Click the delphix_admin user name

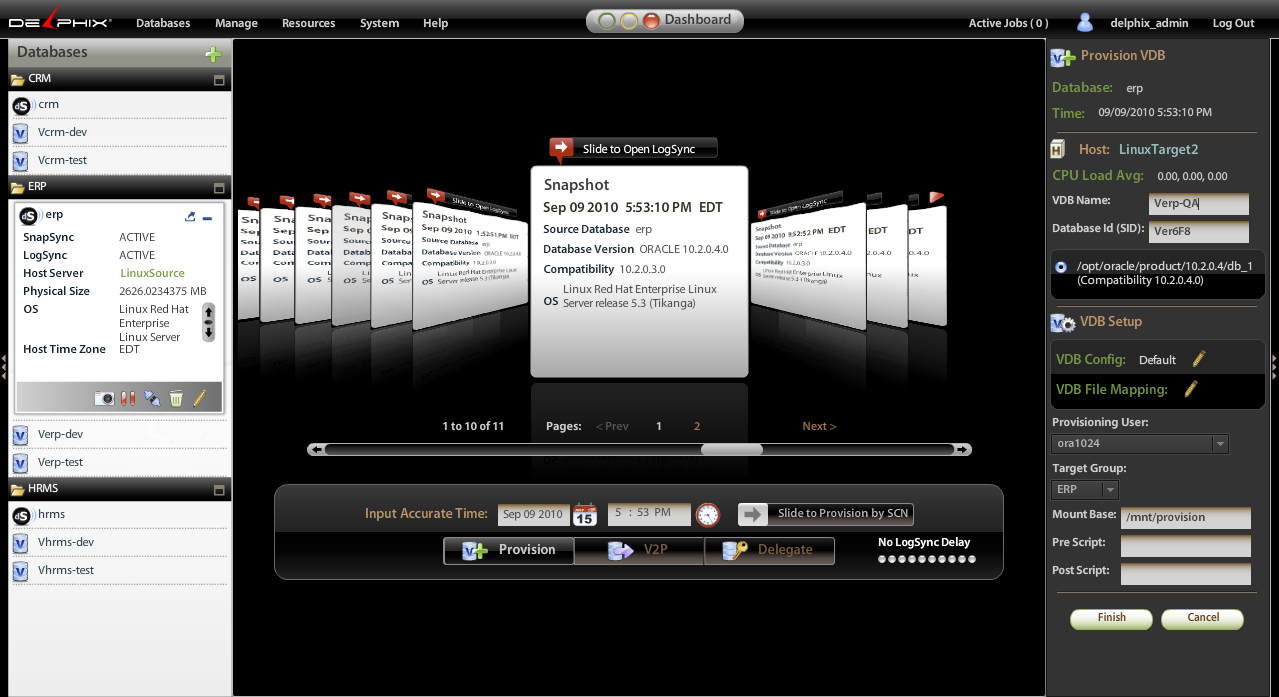[x=1149, y=23]
